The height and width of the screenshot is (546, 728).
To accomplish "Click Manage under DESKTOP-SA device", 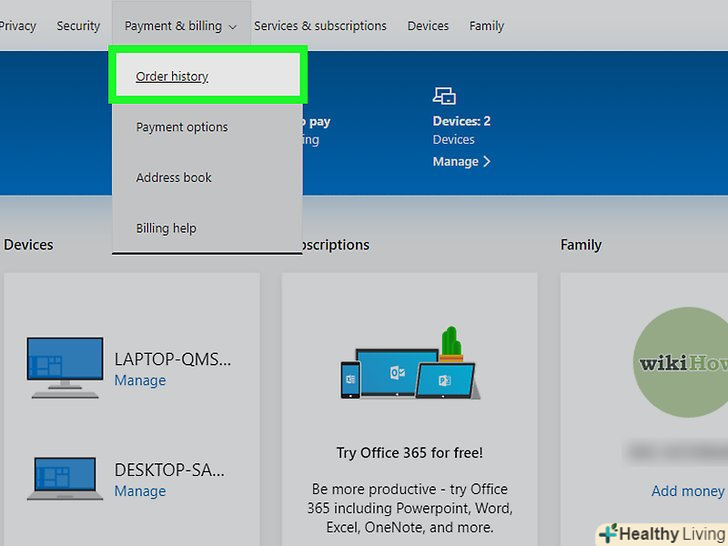I will [x=140, y=491].
